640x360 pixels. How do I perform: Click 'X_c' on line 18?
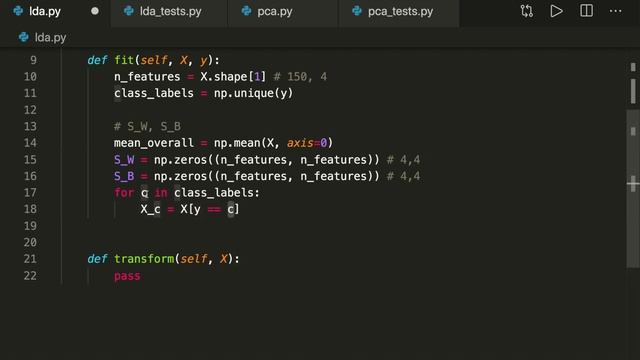[150, 209]
